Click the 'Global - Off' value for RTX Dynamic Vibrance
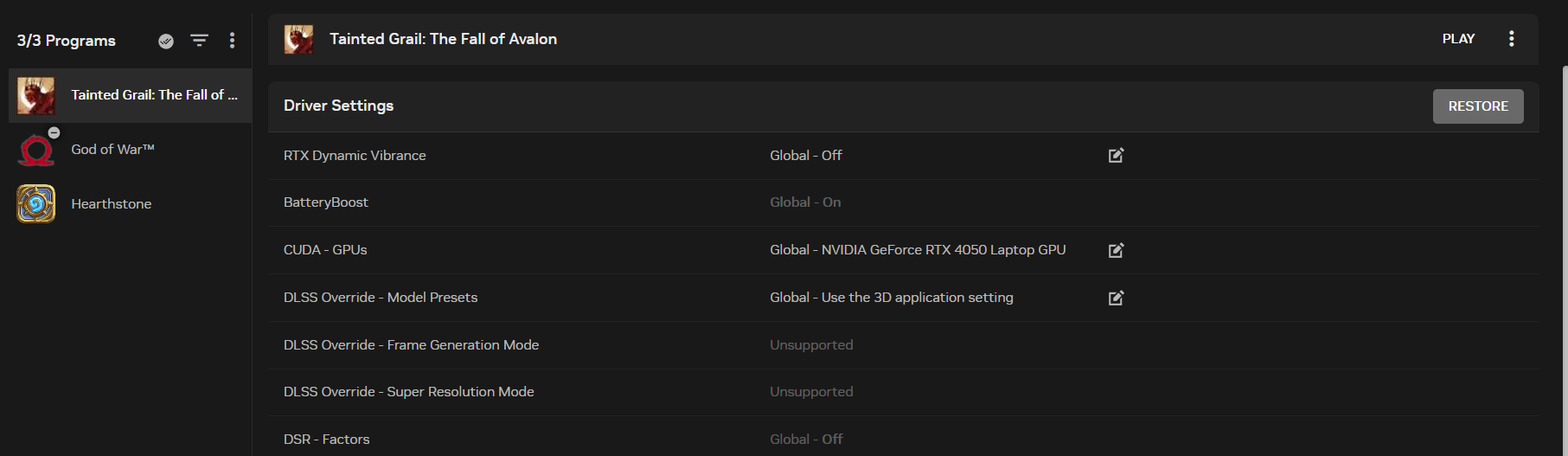This screenshot has height=456, width=1568. point(806,156)
